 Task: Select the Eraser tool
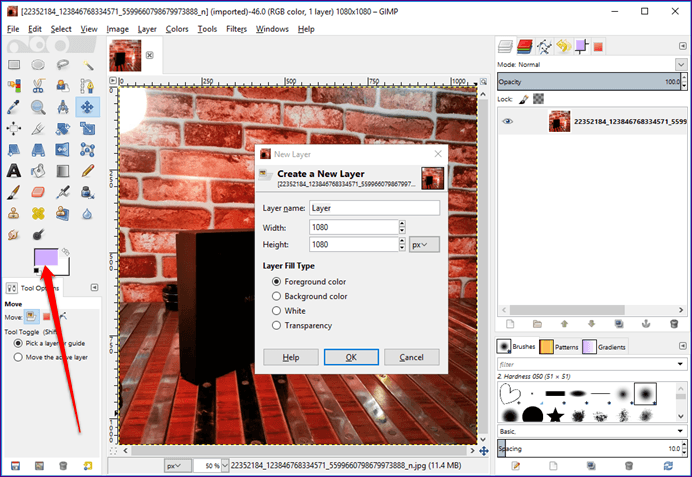click(38, 192)
